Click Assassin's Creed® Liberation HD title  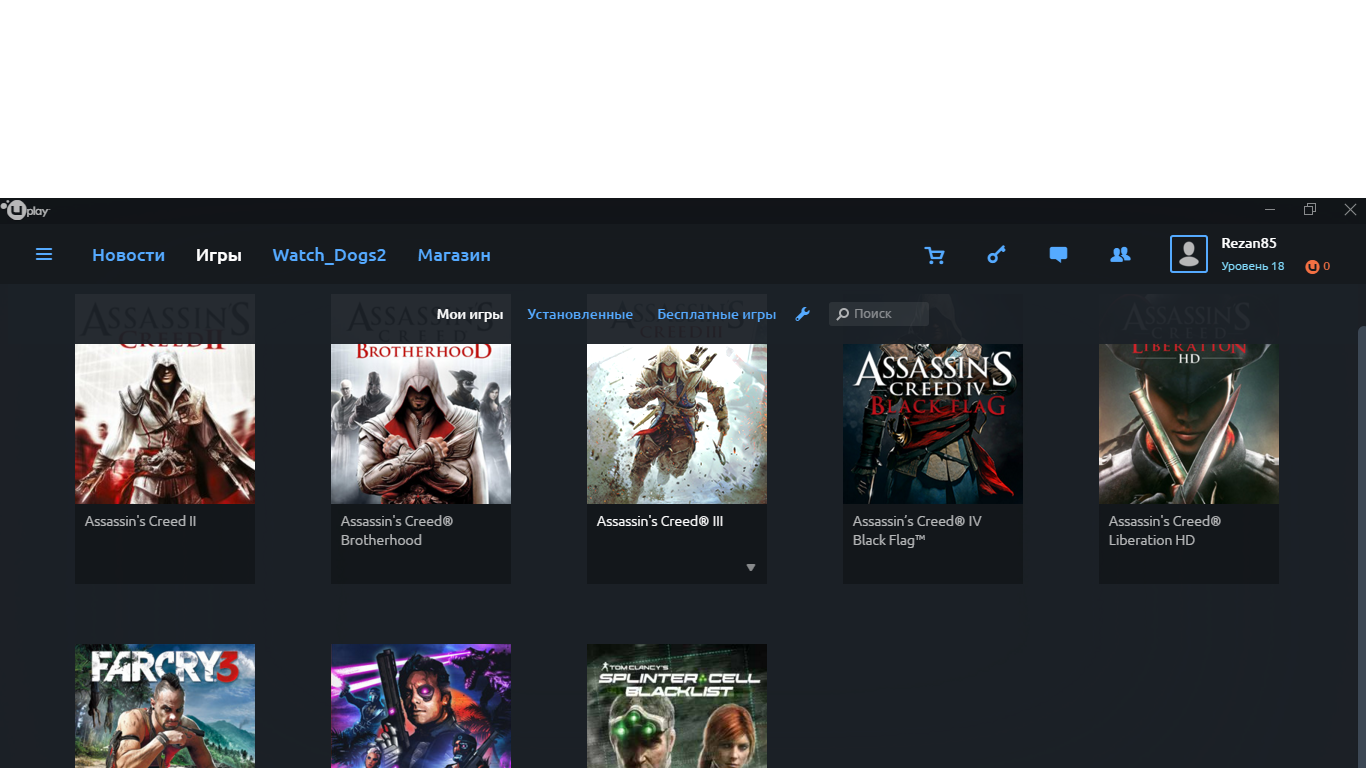point(1165,530)
